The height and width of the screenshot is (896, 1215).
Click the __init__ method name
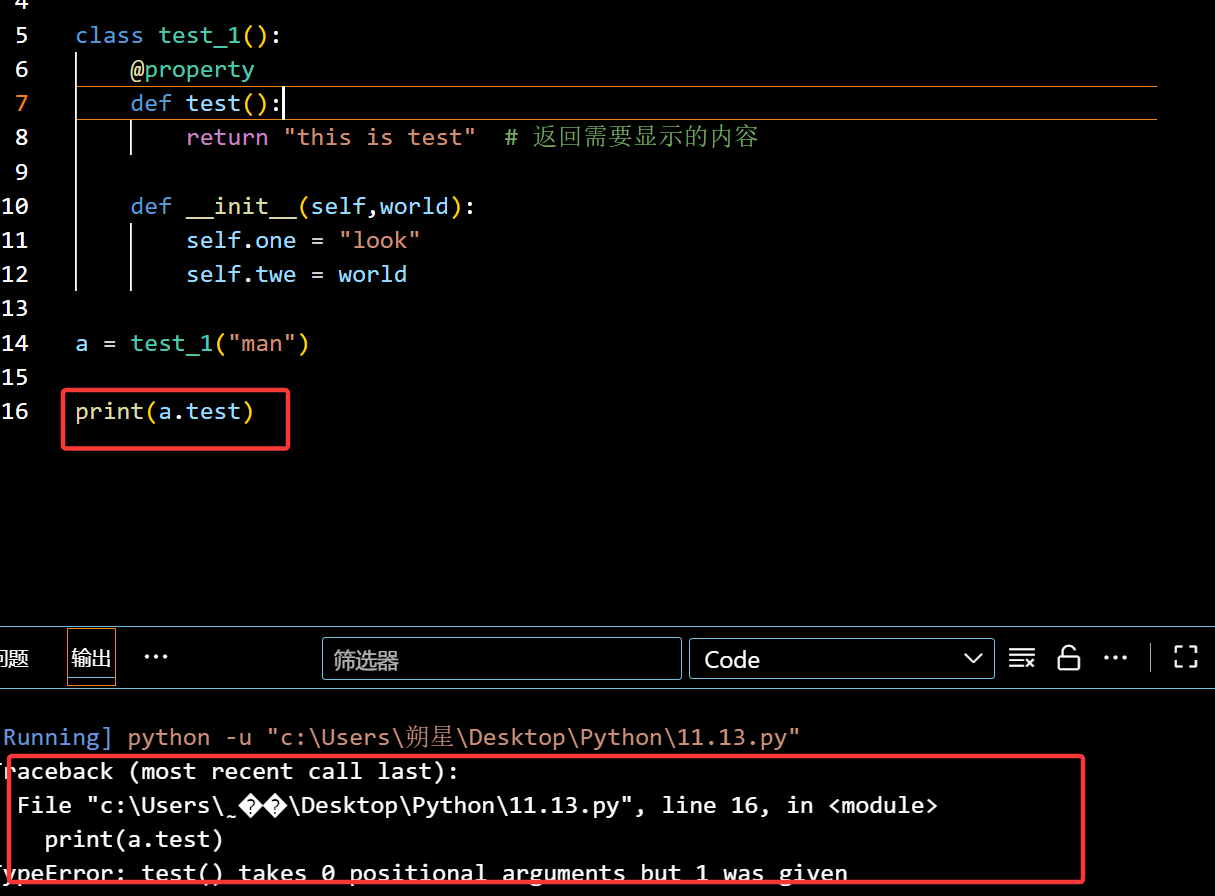[x=241, y=207]
